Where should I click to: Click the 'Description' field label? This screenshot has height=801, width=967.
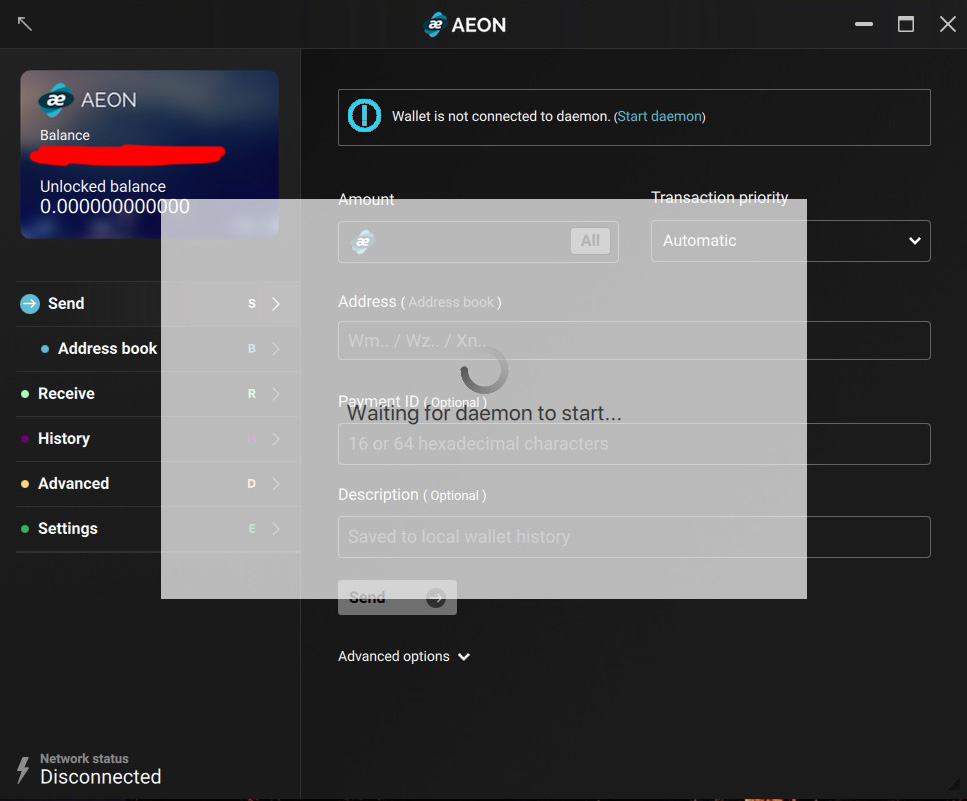tap(378, 495)
